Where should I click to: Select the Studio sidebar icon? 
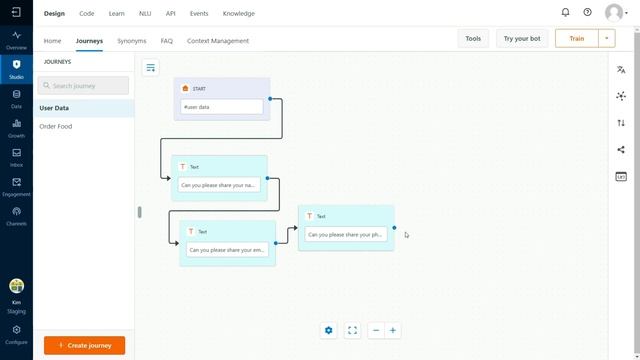point(16,69)
